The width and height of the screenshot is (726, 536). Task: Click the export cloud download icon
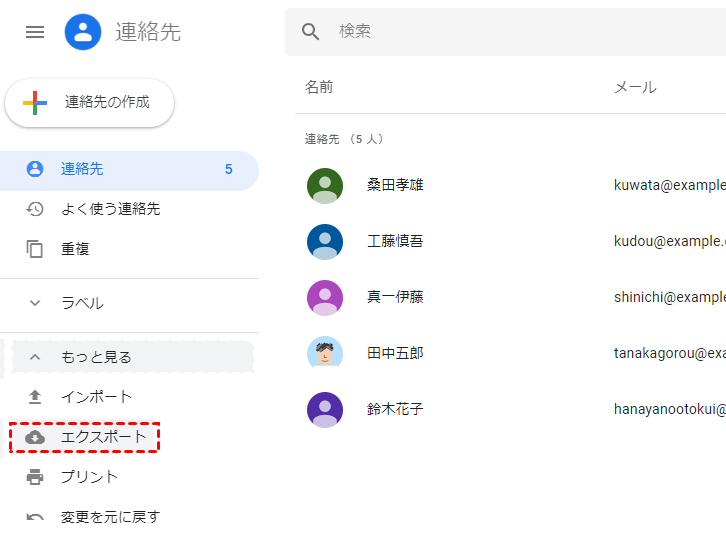[35, 437]
